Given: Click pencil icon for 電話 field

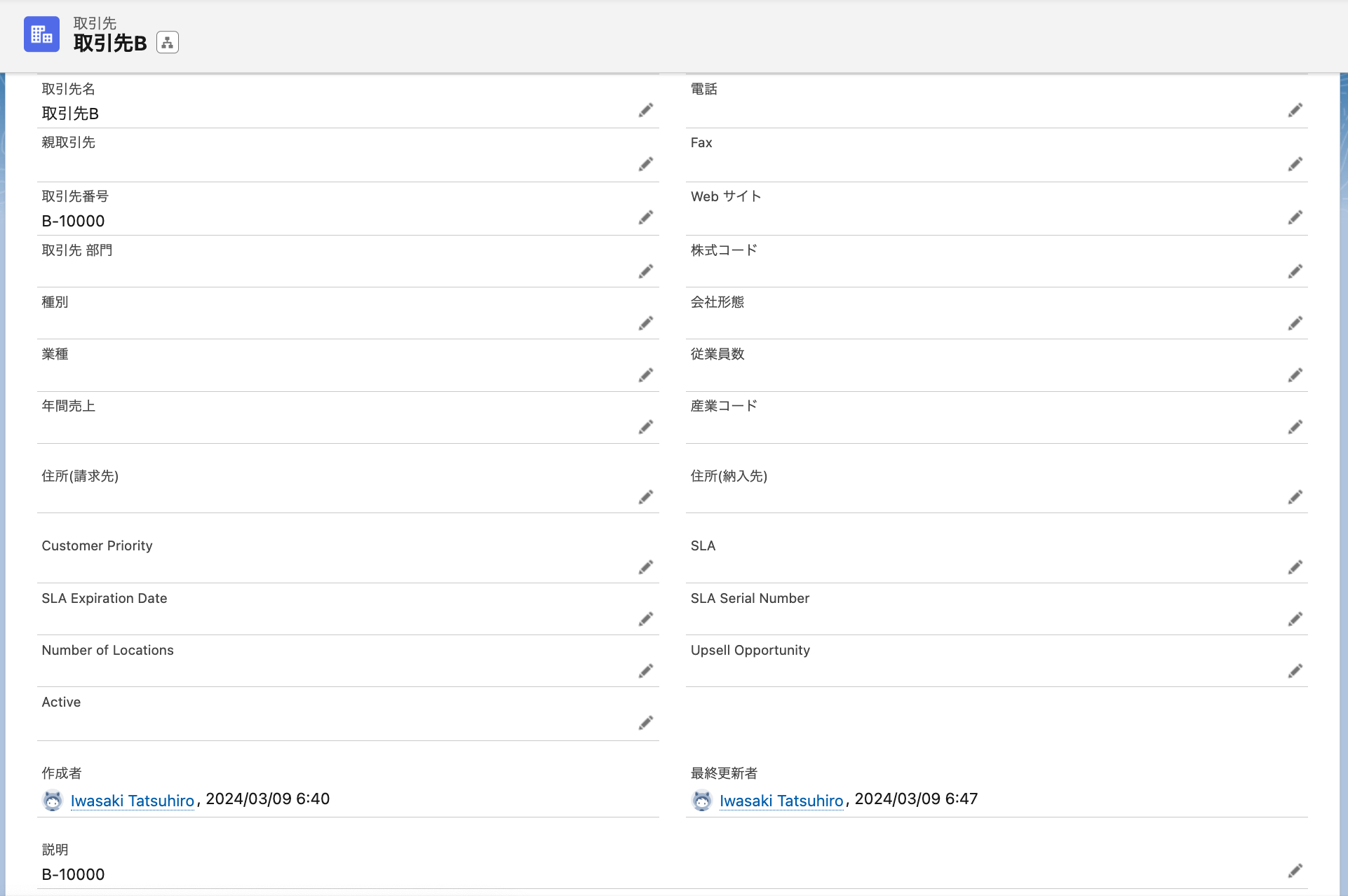Looking at the screenshot, I should (x=1295, y=111).
